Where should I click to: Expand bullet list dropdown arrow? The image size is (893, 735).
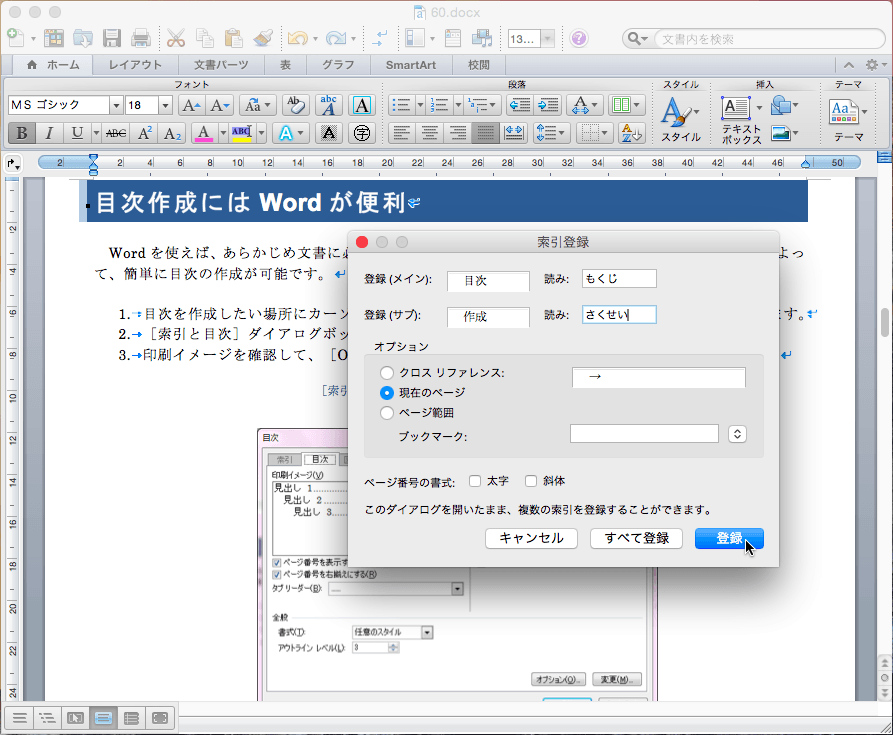pyautogui.click(x=420, y=105)
